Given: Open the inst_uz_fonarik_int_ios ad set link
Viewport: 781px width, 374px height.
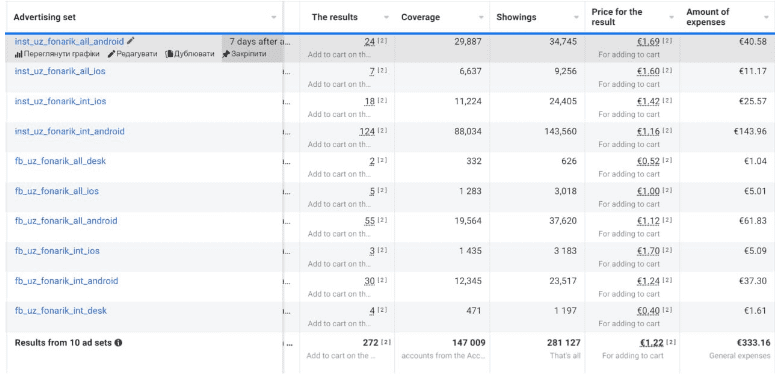Looking at the screenshot, I should click(60, 101).
